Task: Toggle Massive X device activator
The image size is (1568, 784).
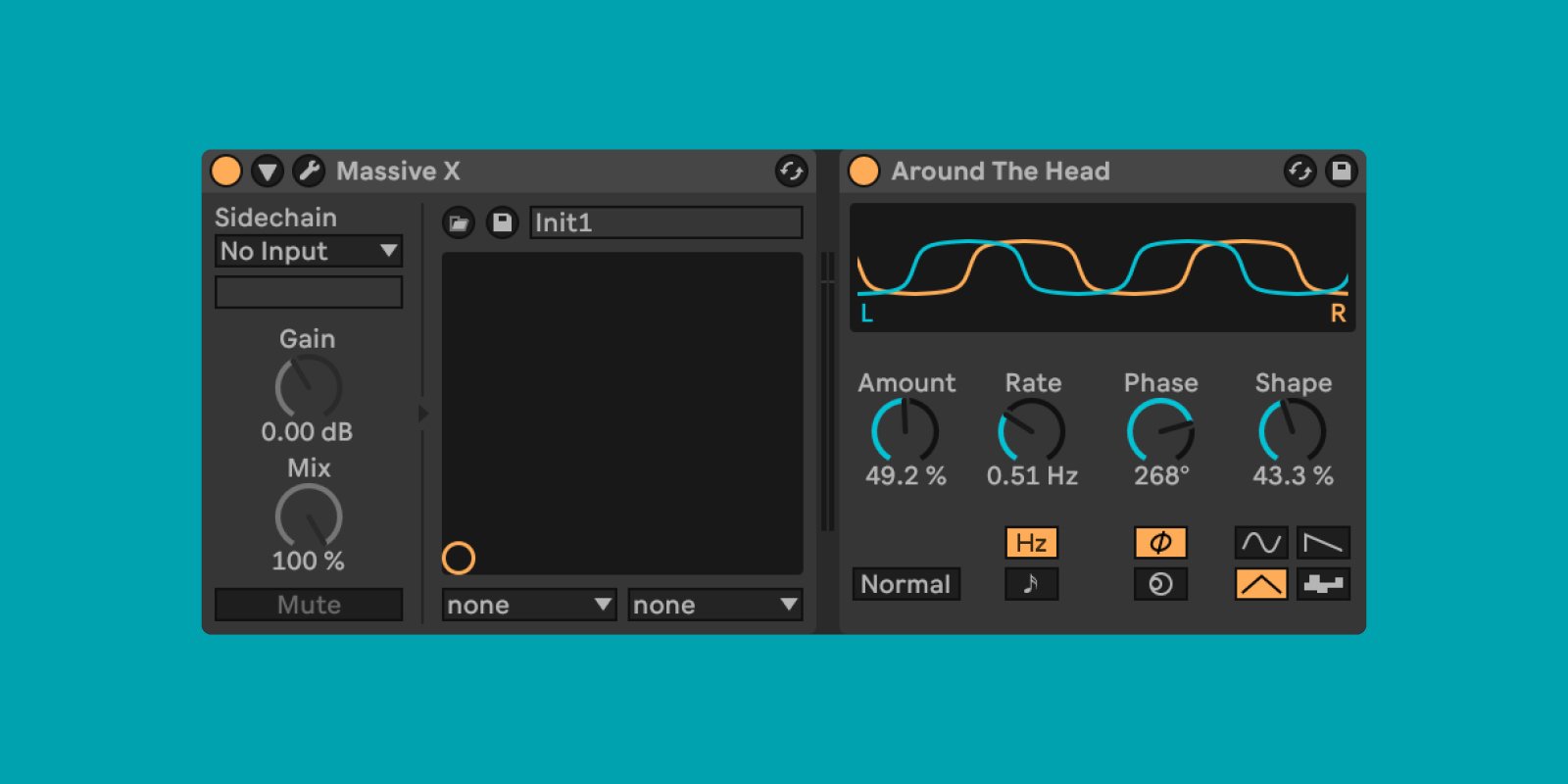Action: pos(226,171)
